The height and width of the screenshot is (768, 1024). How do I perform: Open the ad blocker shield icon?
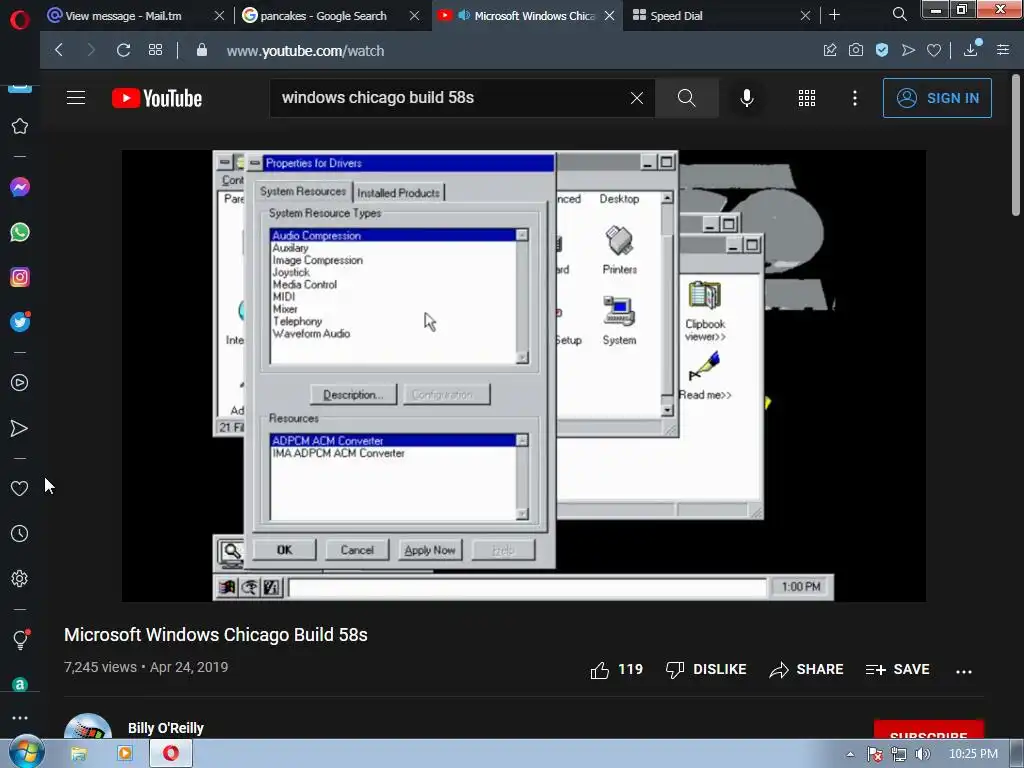[882, 50]
